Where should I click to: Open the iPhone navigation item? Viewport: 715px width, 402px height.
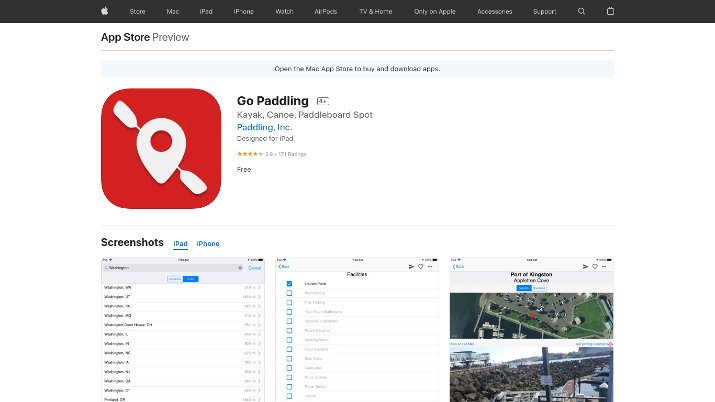[244, 11]
